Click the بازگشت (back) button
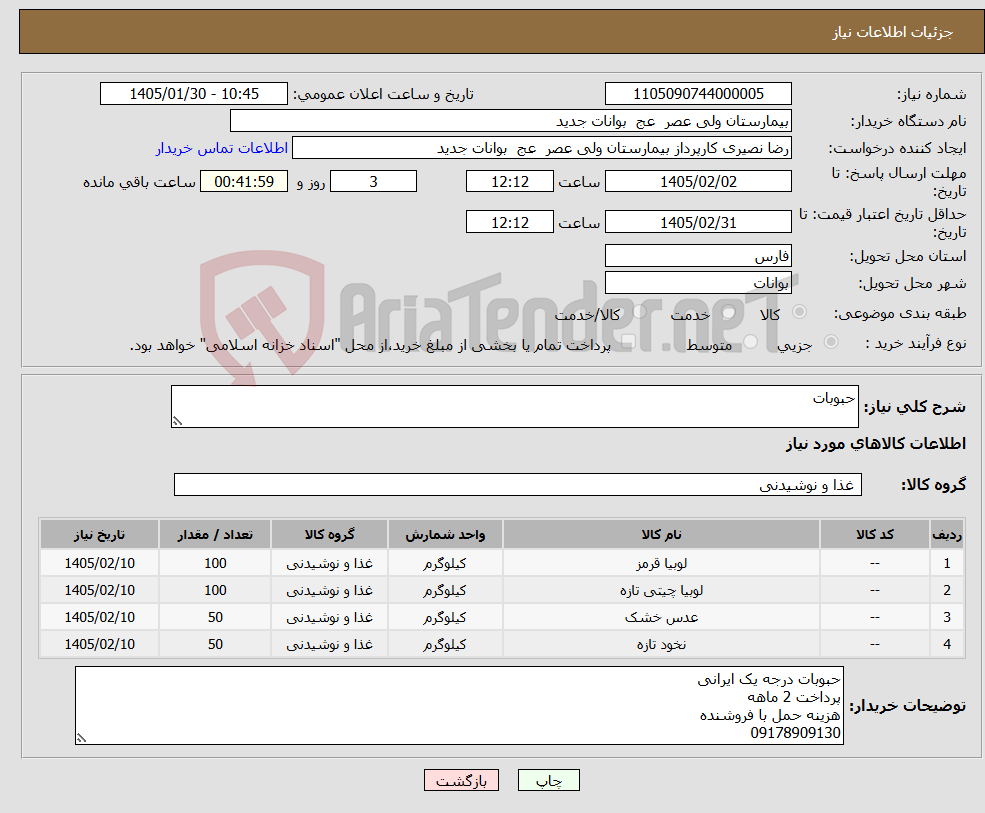 [x=461, y=780]
